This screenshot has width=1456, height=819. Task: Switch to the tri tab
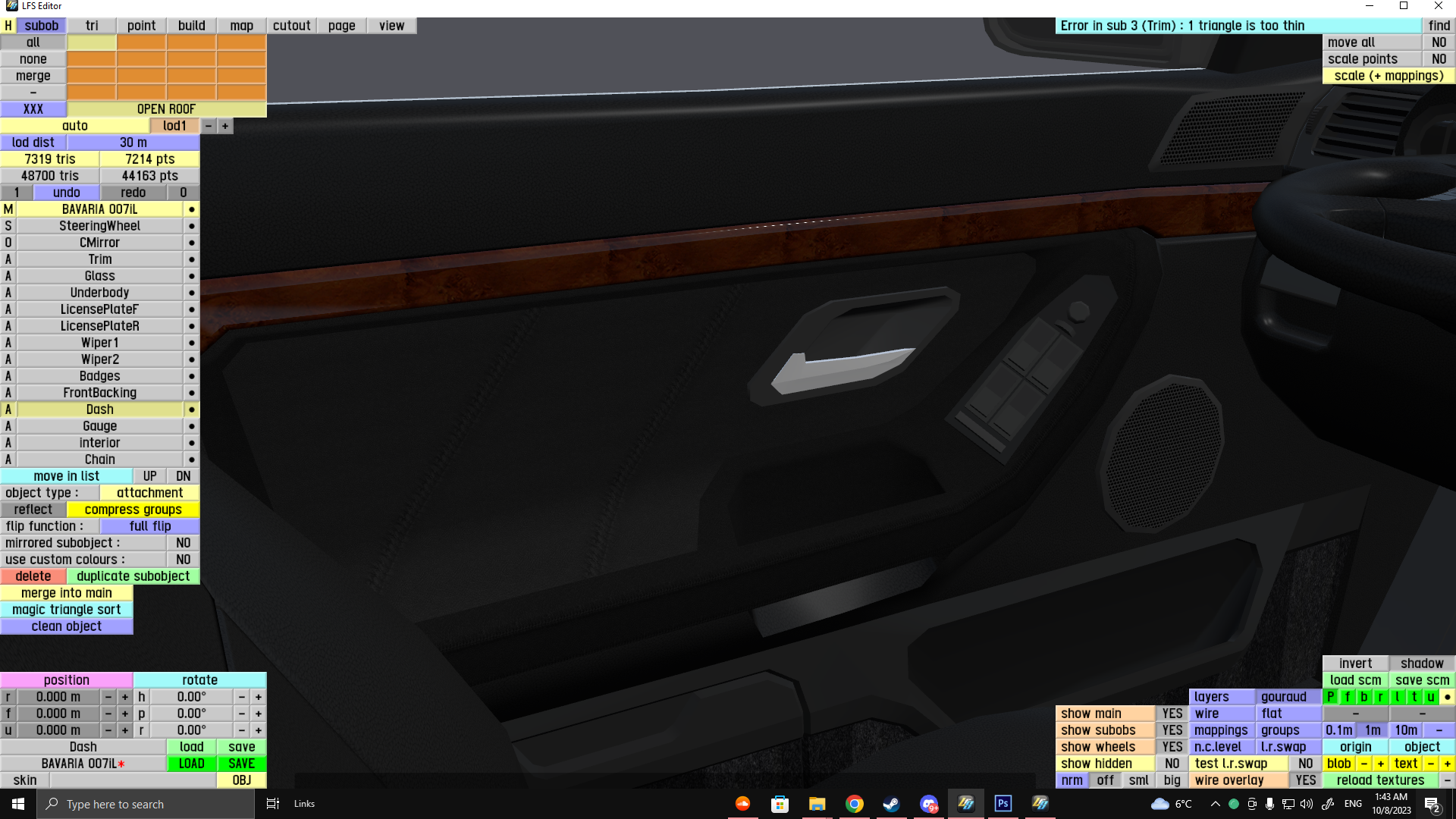pyautogui.click(x=92, y=26)
